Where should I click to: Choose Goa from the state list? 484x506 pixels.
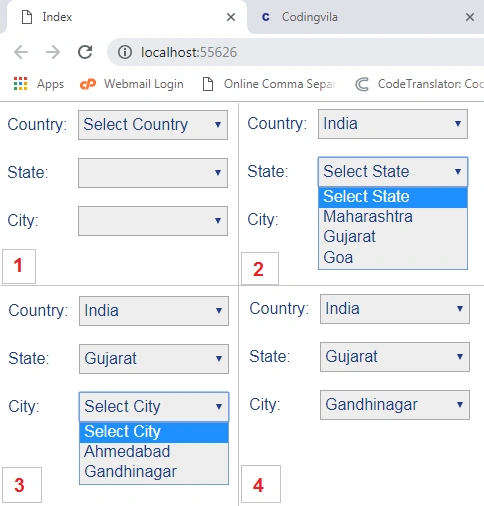393,257
